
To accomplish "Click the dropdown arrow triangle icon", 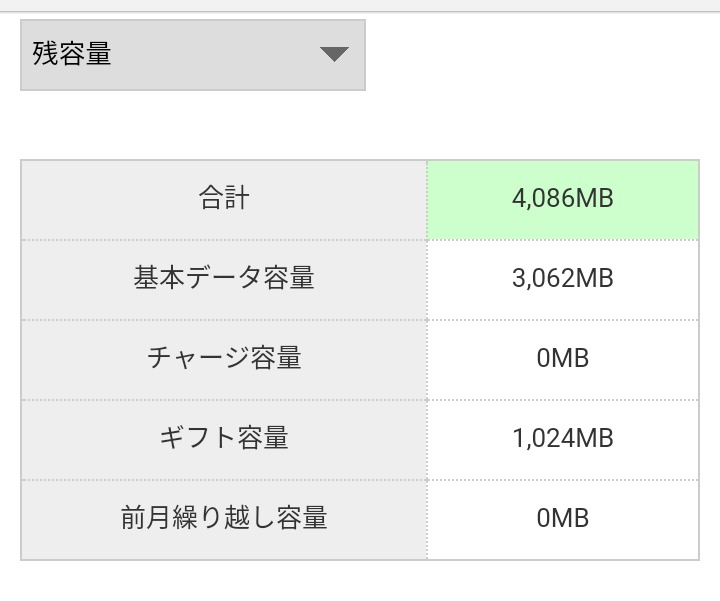I will [x=334, y=55].
